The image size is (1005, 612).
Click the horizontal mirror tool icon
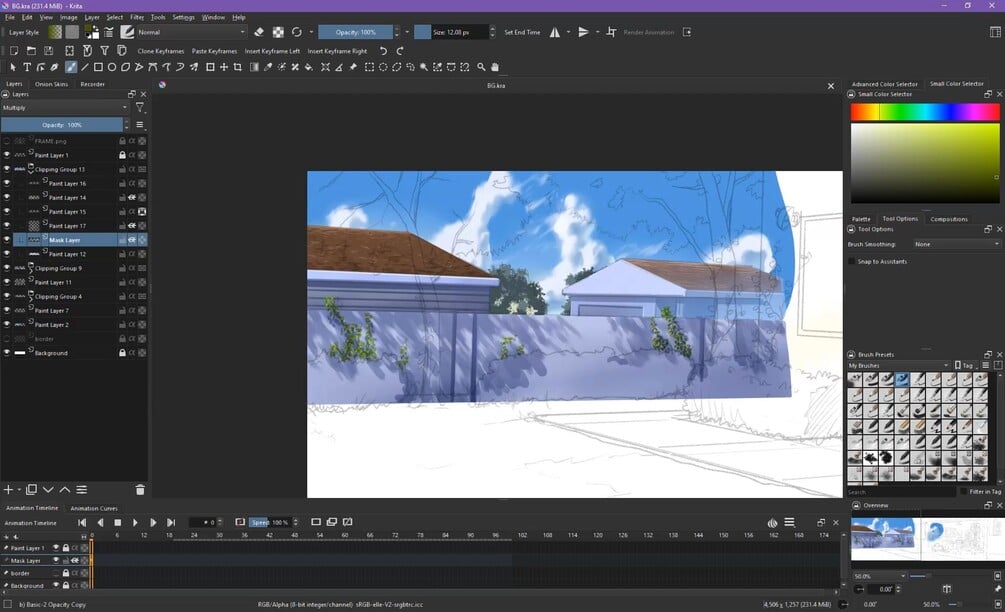[x=554, y=32]
